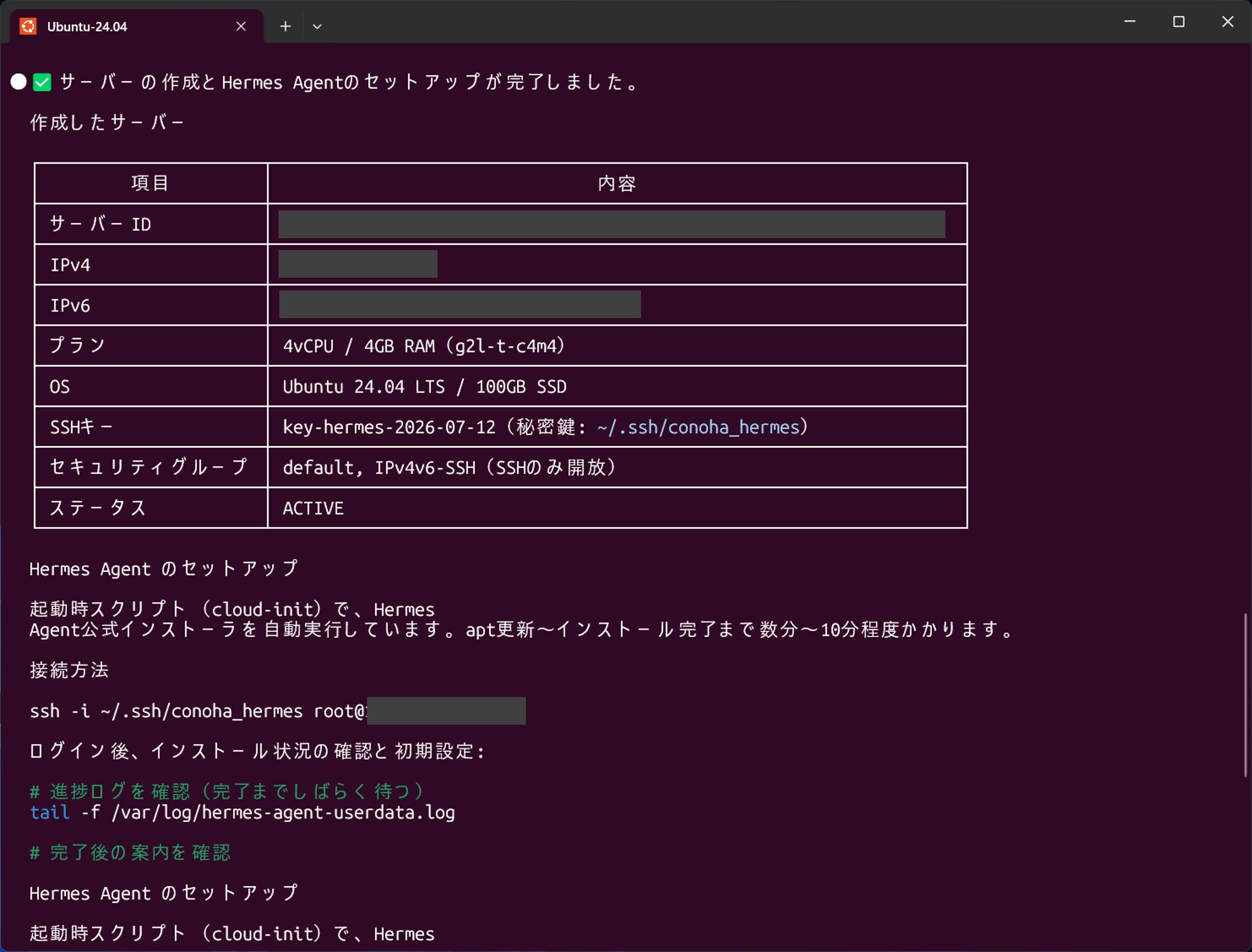
Task: Click the terminal vertical scrollbar
Action: [x=1245, y=695]
